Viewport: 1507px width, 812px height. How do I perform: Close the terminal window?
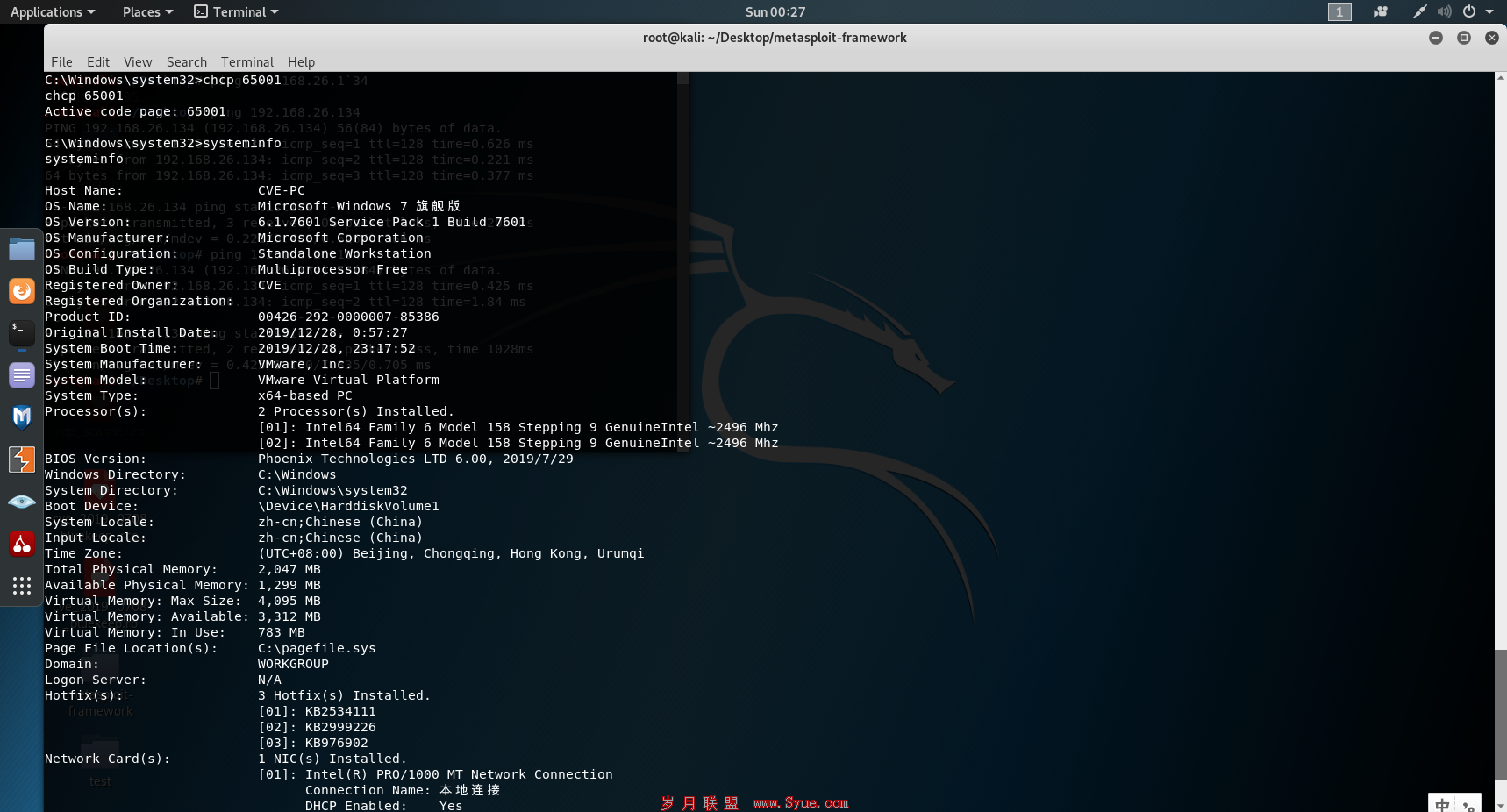1492,38
